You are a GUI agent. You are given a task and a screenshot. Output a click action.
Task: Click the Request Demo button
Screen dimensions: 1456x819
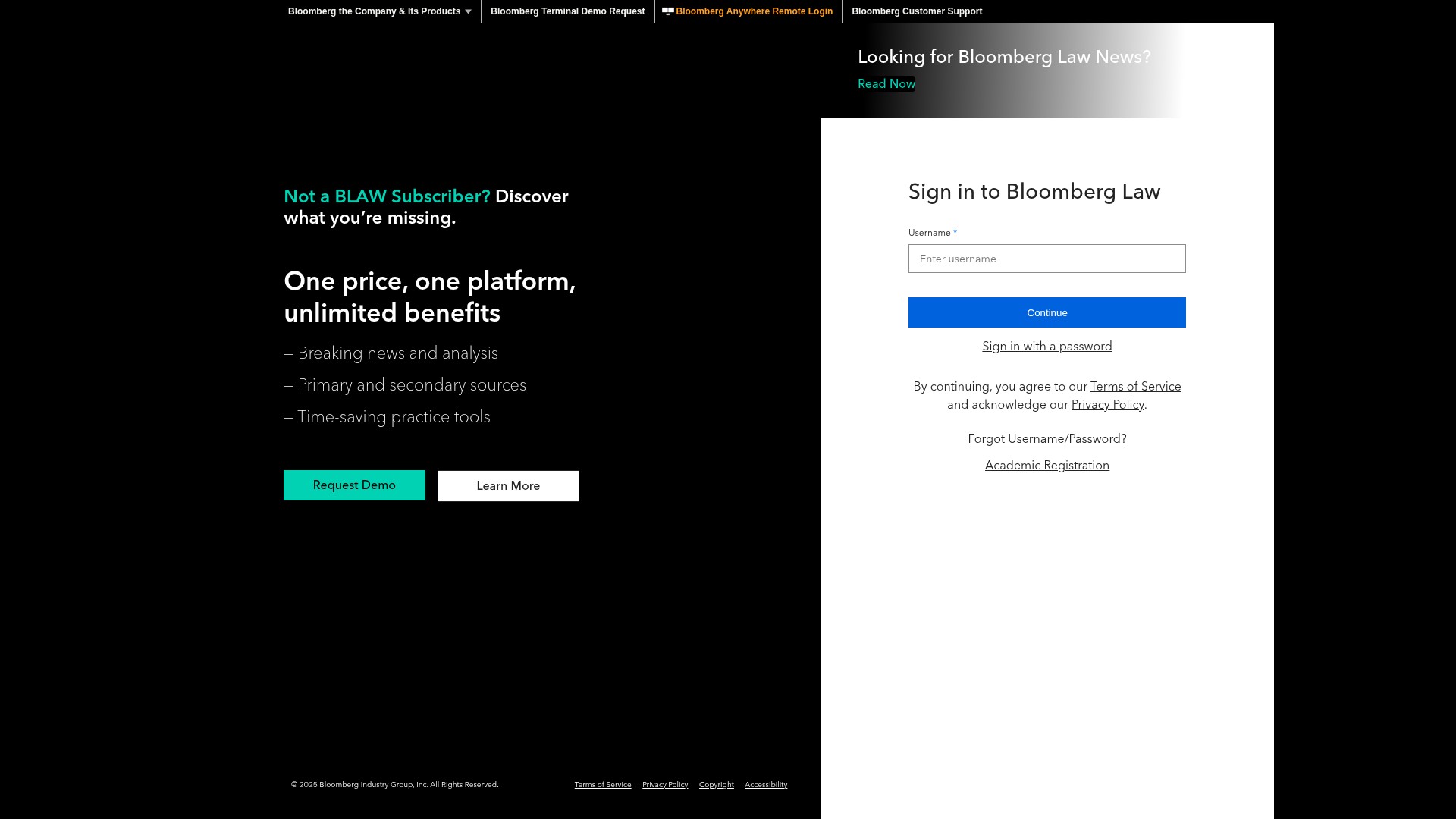[x=354, y=485]
